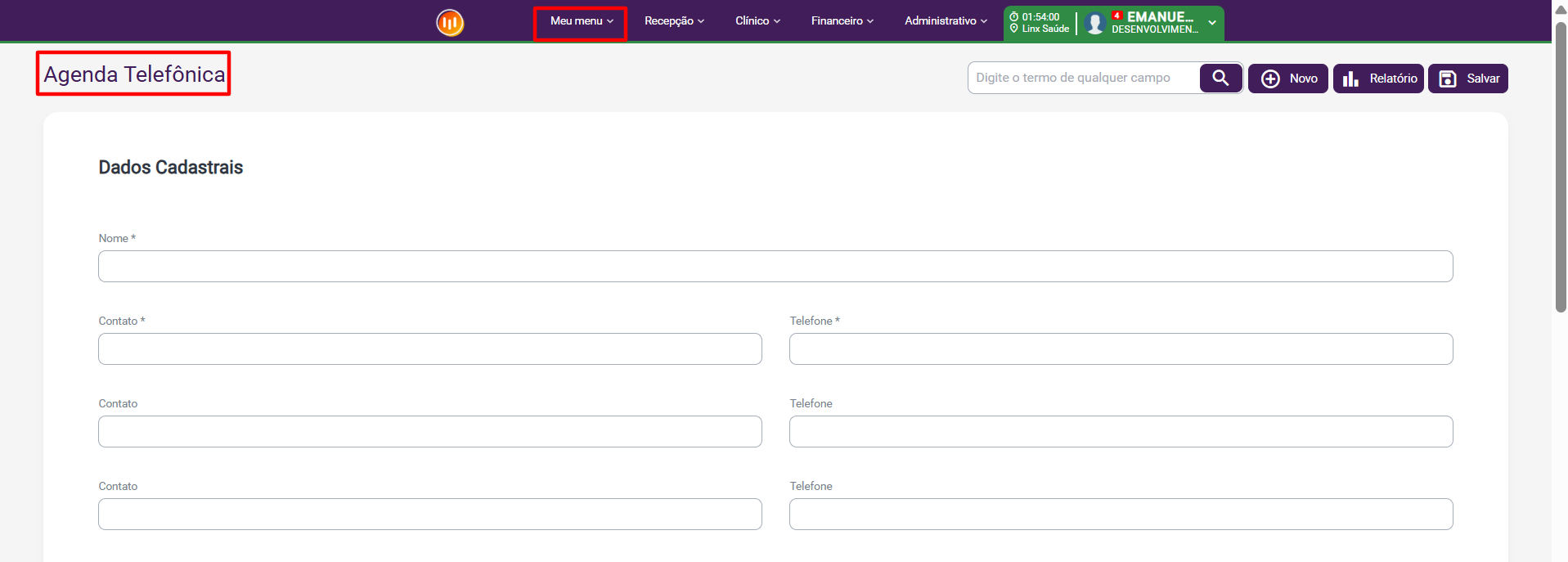1568x562 pixels.
Task: Click the Salvar button label
Action: tap(1483, 79)
